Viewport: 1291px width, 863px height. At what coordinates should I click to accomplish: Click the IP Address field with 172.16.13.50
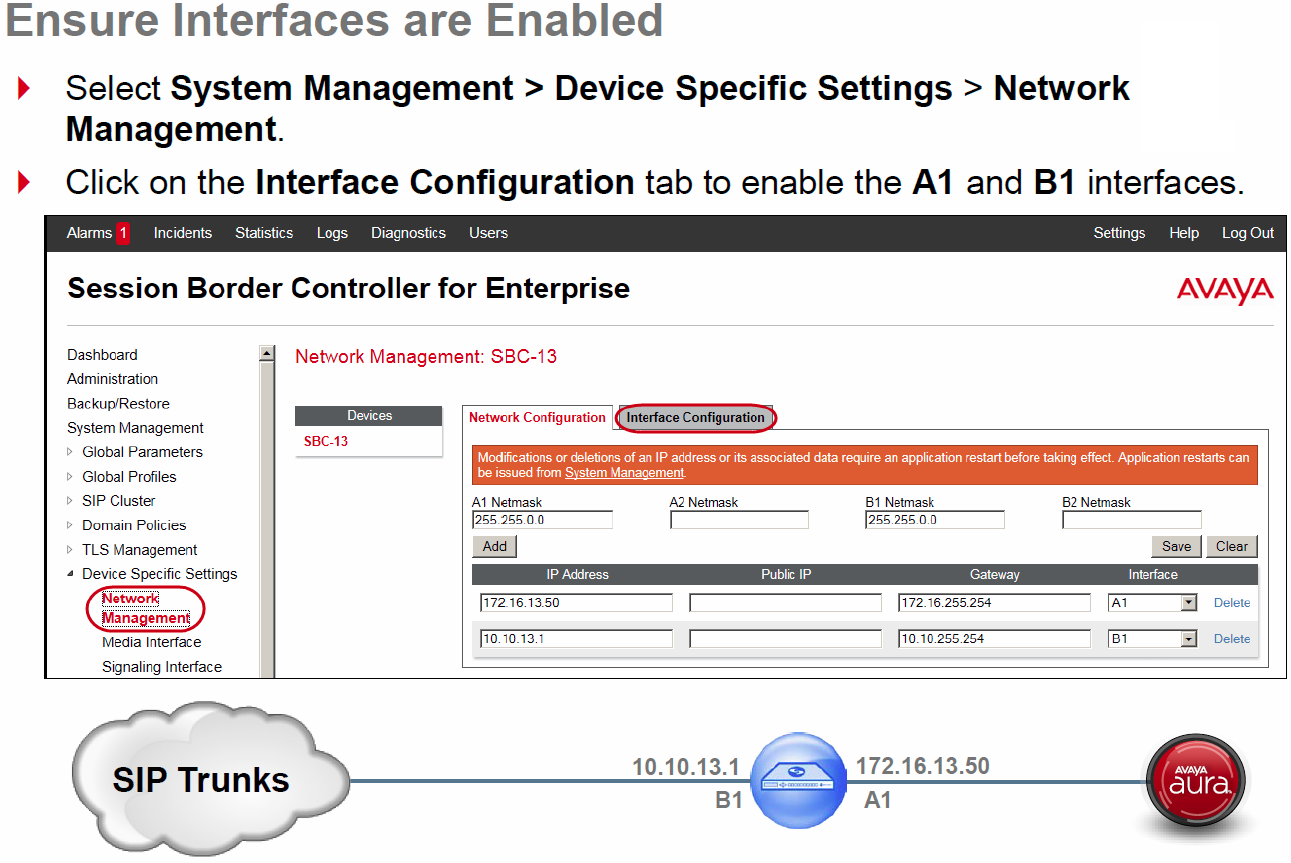[x=576, y=603]
